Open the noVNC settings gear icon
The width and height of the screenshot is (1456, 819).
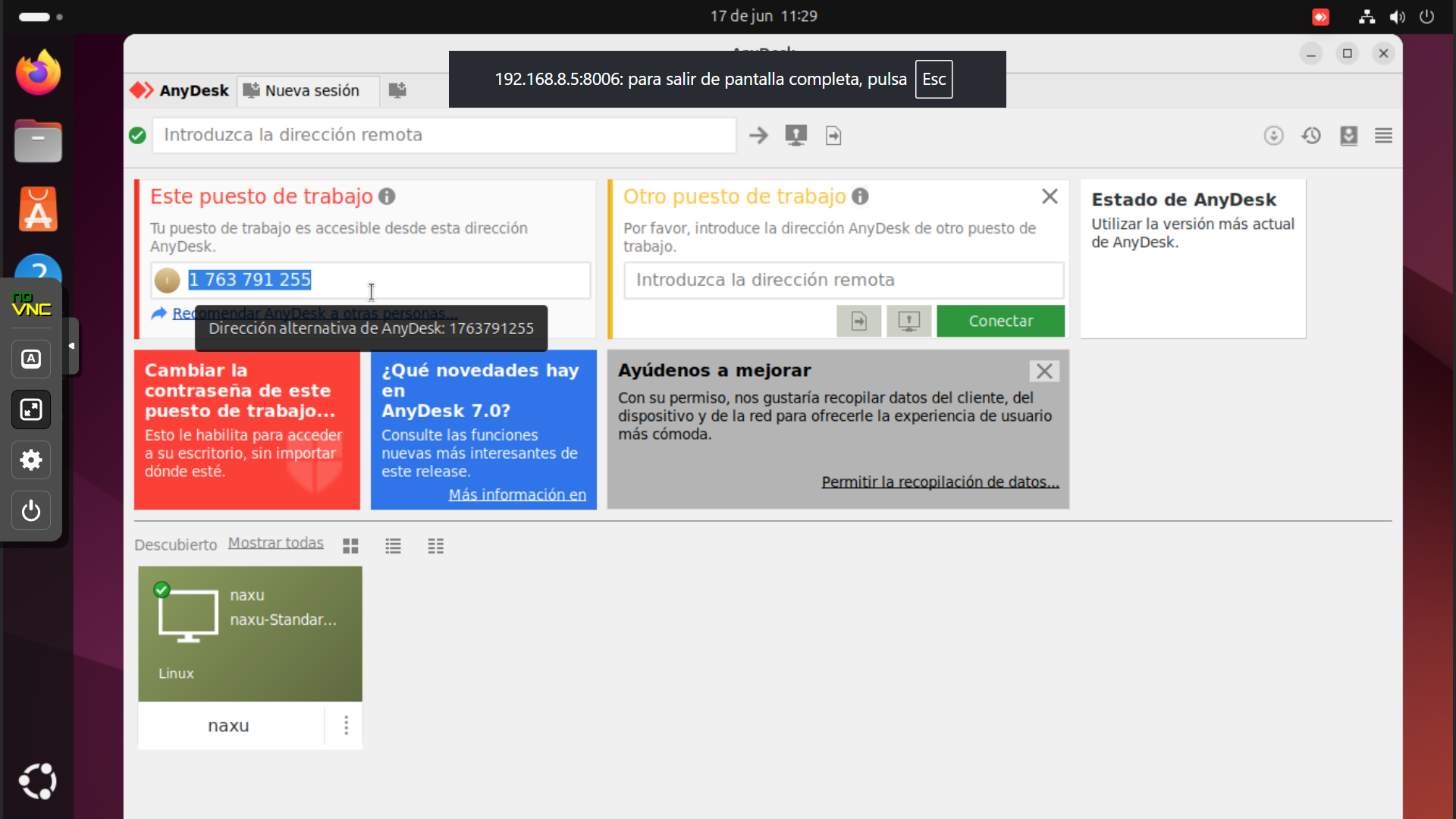tap(31, 460)
